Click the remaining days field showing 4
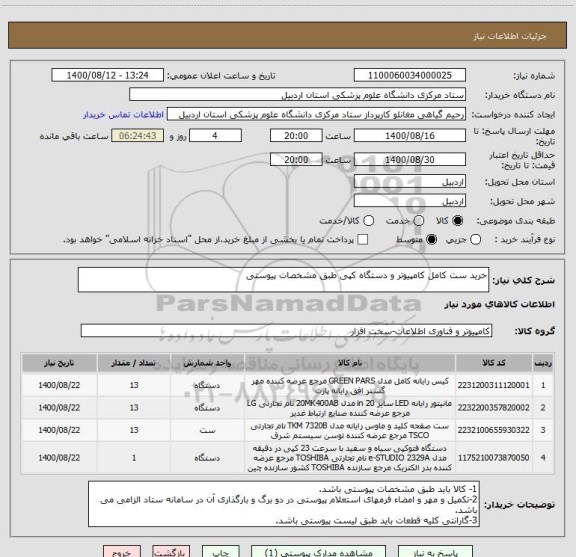Screen dimensions: 576x557 tap(215, 136)
